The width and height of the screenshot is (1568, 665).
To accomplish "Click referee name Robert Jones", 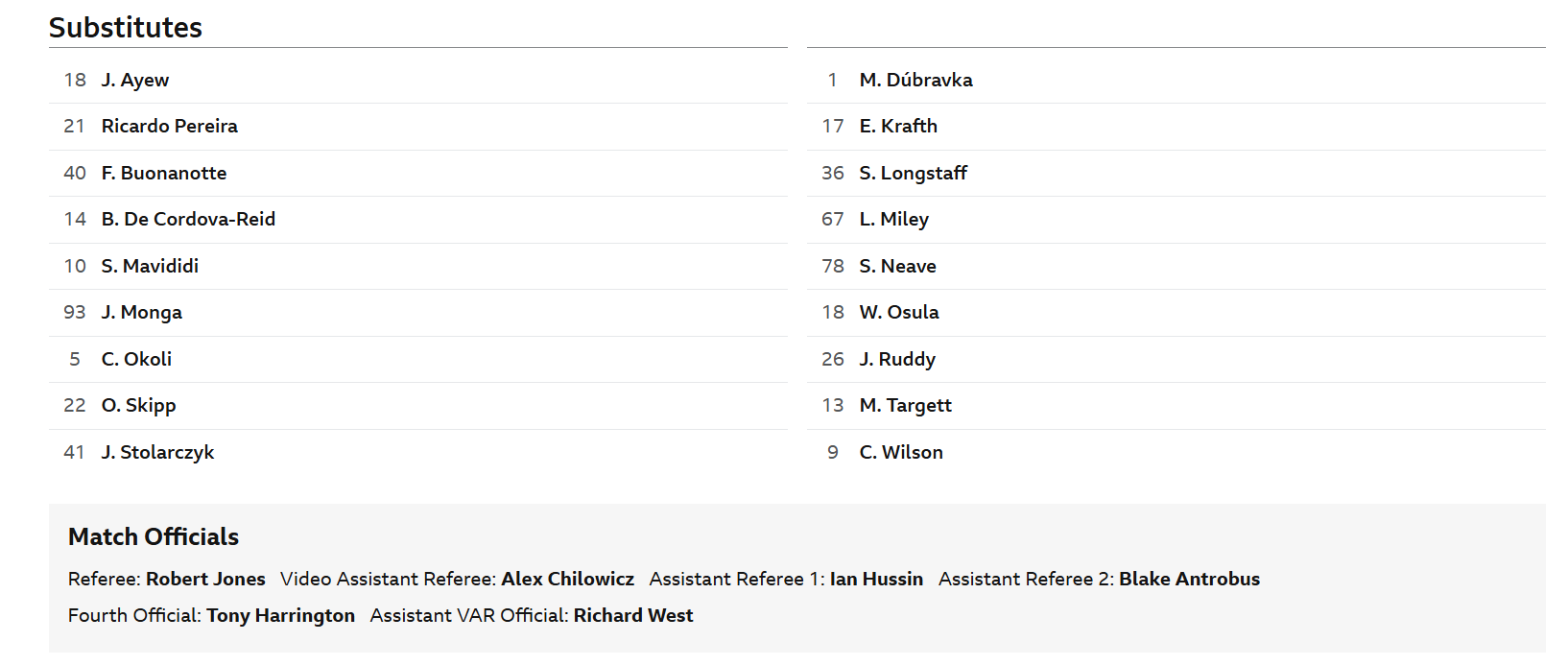I will click(x=205, y=579).
